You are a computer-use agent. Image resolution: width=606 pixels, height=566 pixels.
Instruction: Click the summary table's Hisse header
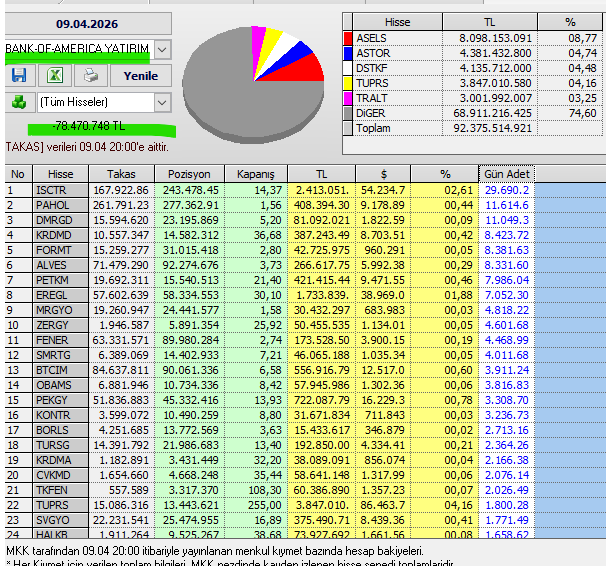(x=398, y=22)
